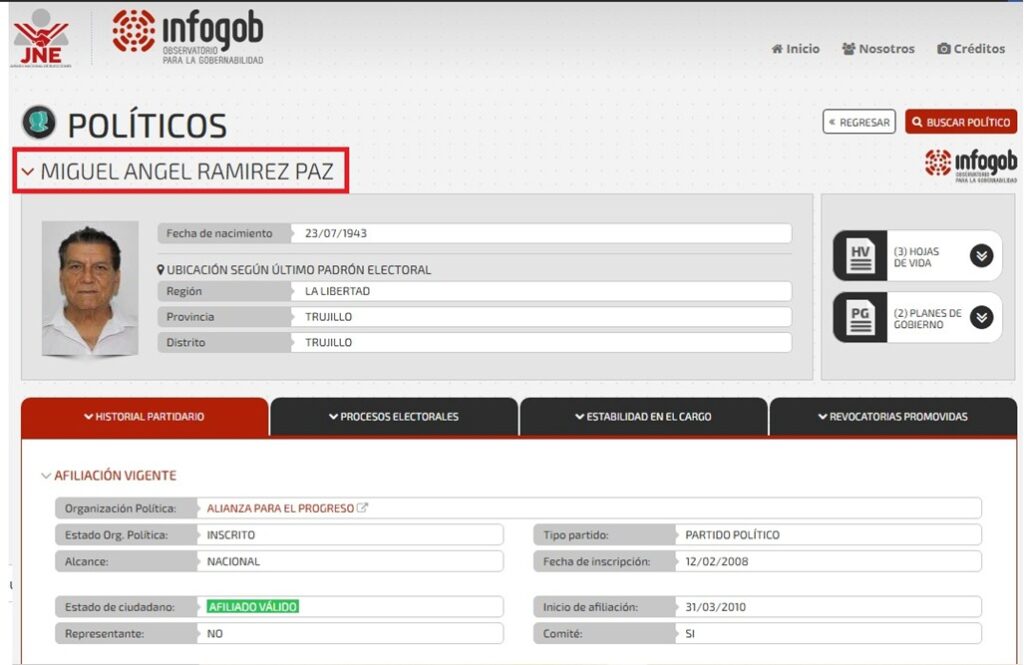Expand the Planes de Gobierno dropdown arrow
The width and height of the screenshot is (1024, 665).
(x=981, y=318)
